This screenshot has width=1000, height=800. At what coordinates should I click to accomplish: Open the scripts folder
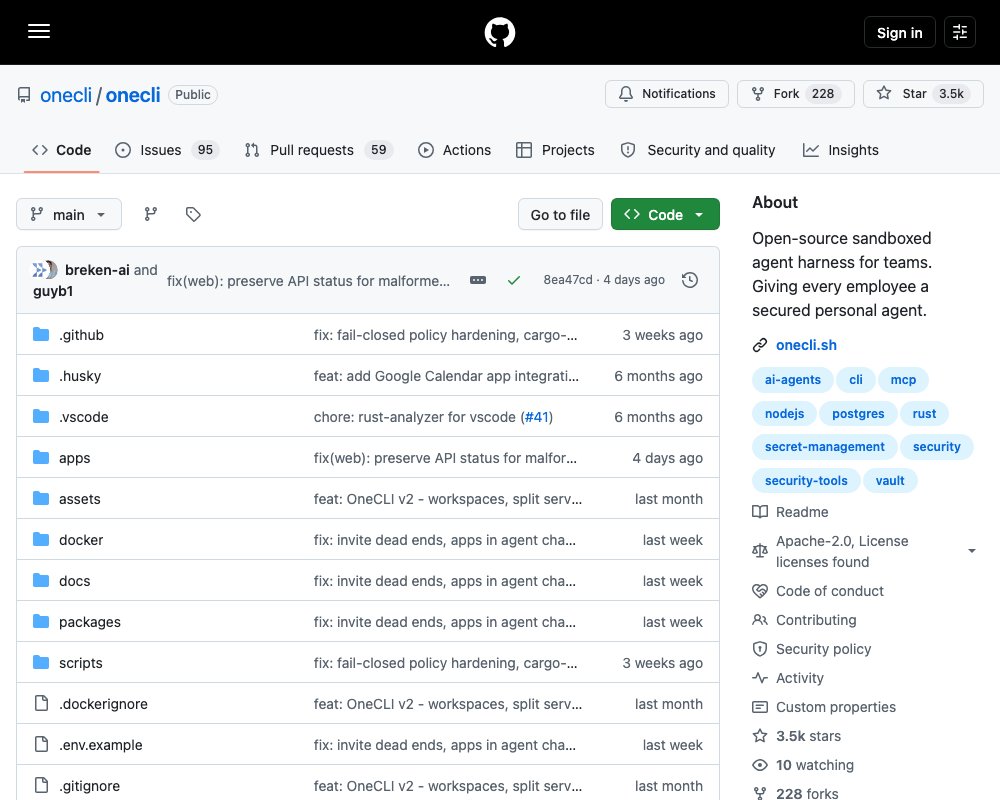pos(80,663)
